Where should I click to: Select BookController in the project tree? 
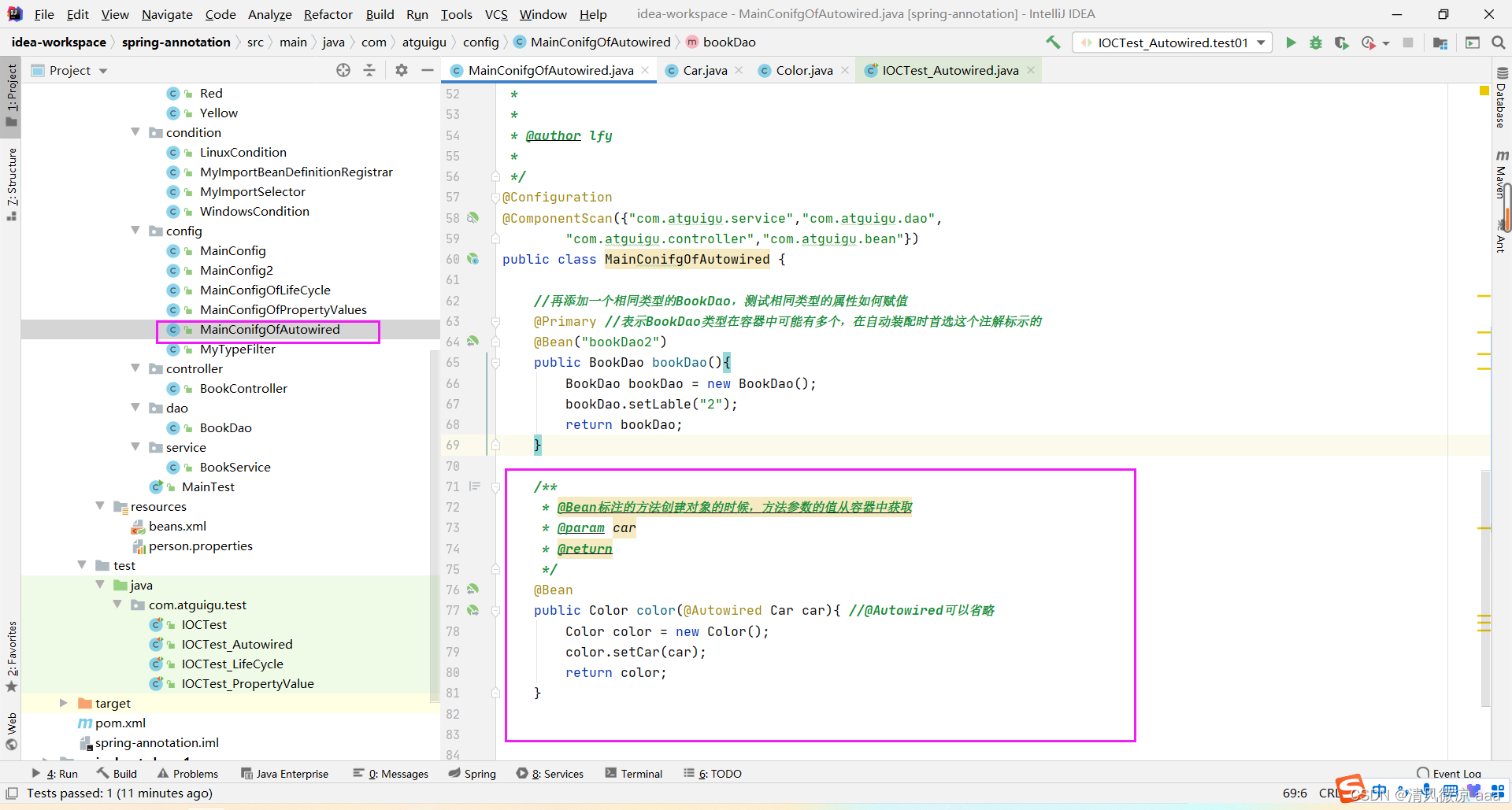tap(243, 388)
